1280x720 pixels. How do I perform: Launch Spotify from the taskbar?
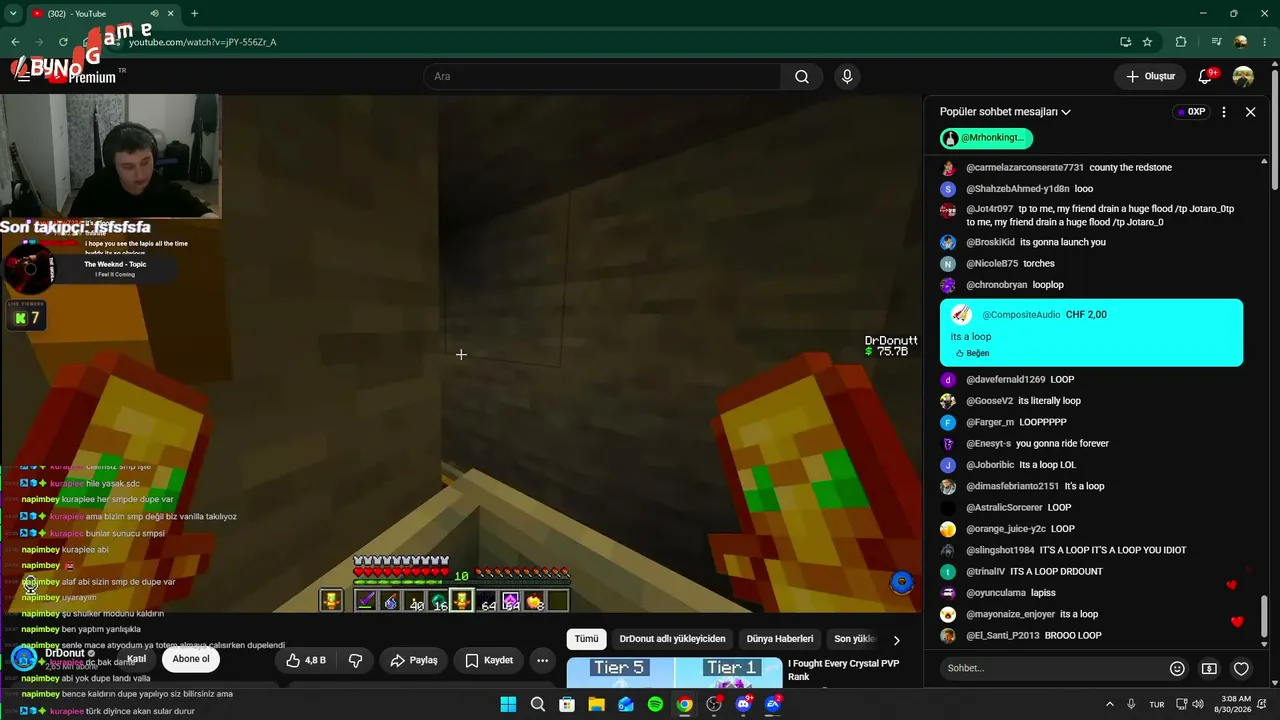(x=655, y=704)
